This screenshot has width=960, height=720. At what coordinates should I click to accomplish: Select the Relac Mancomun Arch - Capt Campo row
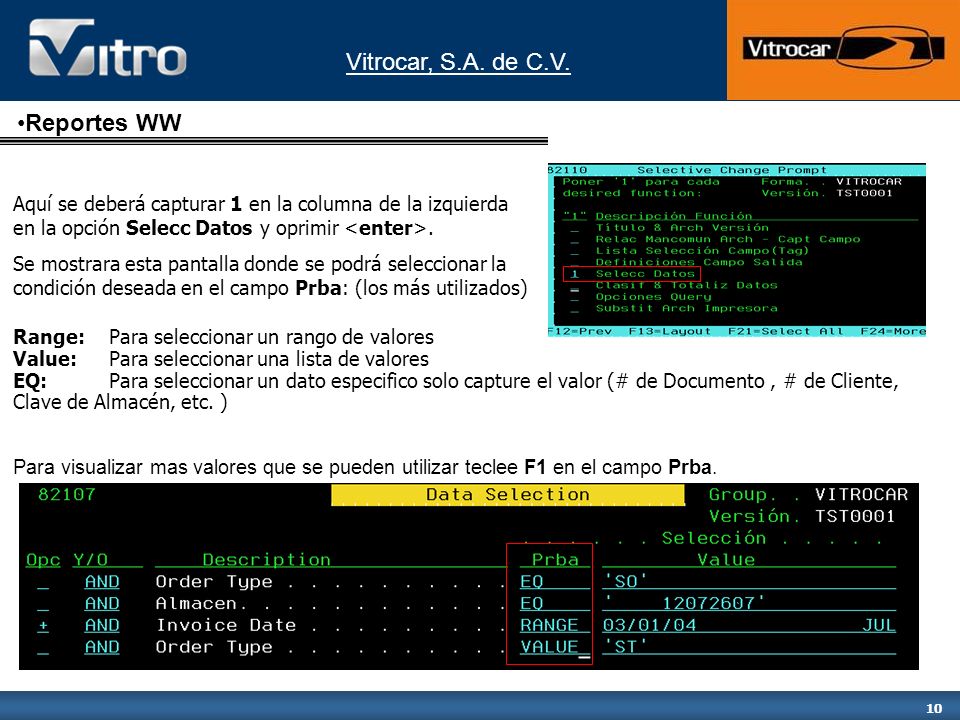pos(728,239)
